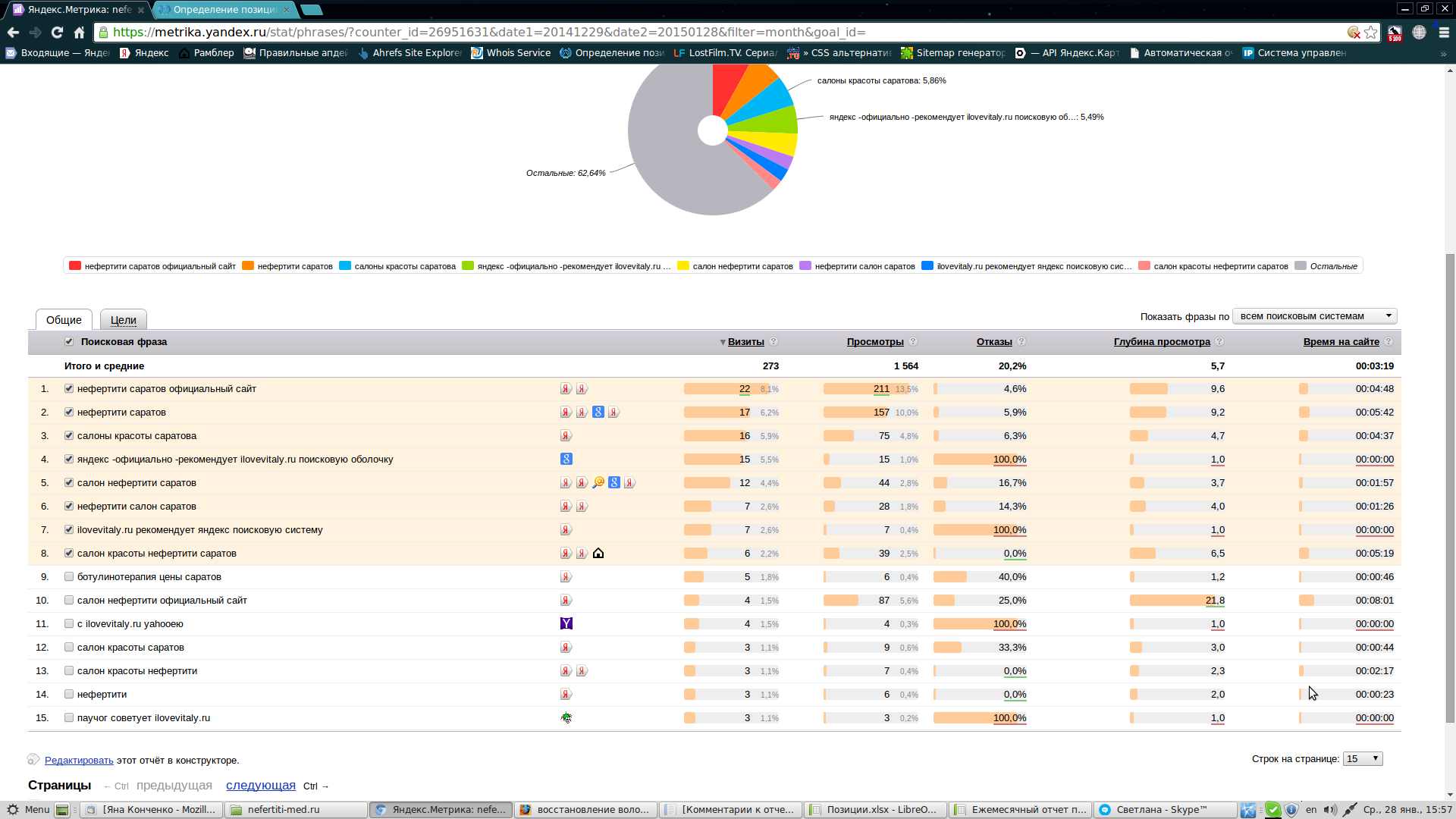Click the Yandex icon in row 9
The width and height of the screenshot is (1456, 819).
[566, 576]
